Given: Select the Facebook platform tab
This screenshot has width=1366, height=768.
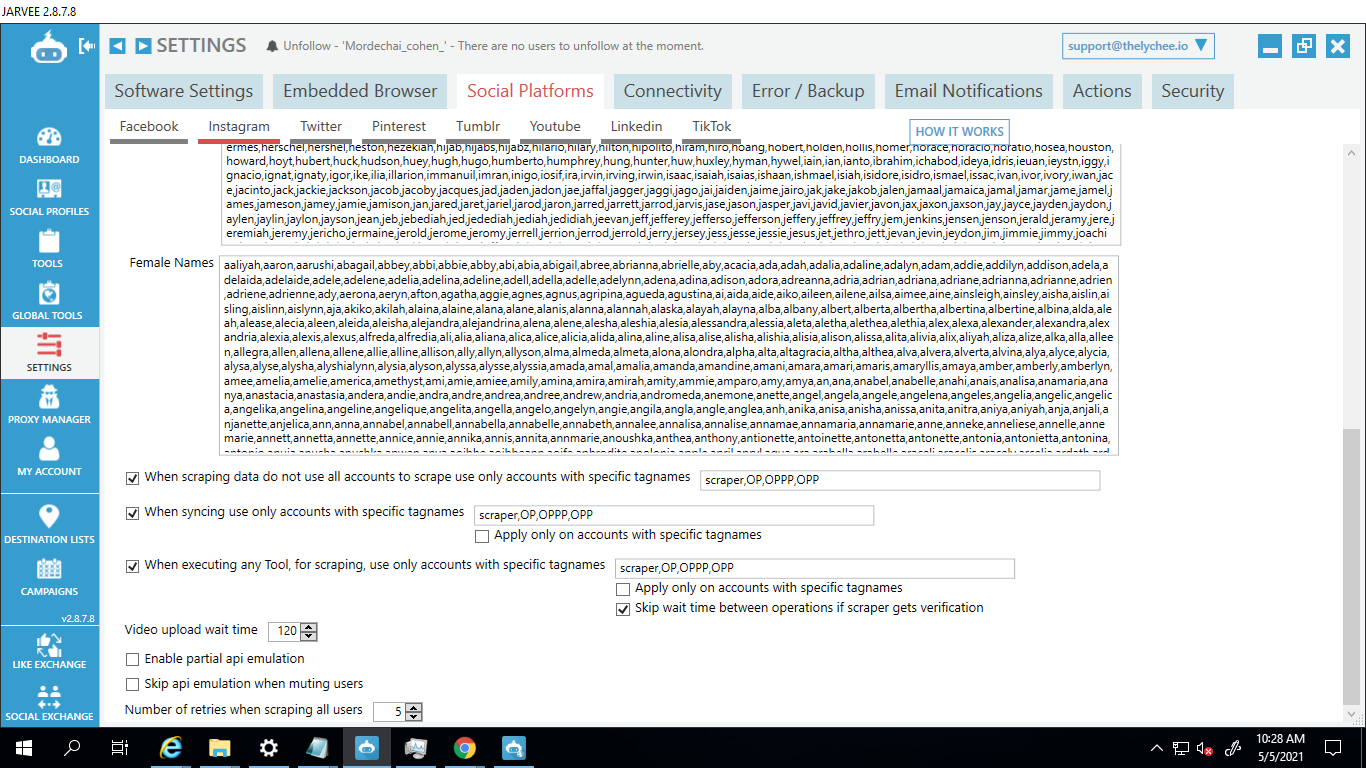Looking at the screenshot, I should [149, 127].
